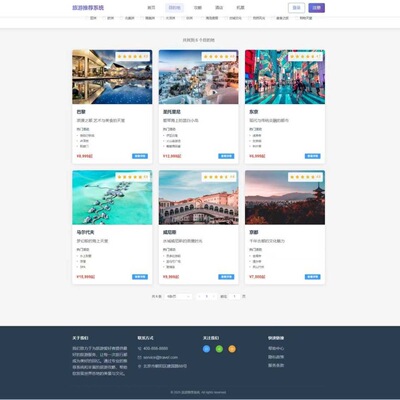Go to previous page with left arrow
The height and width of the screenshot is (400, 400).
199,296
